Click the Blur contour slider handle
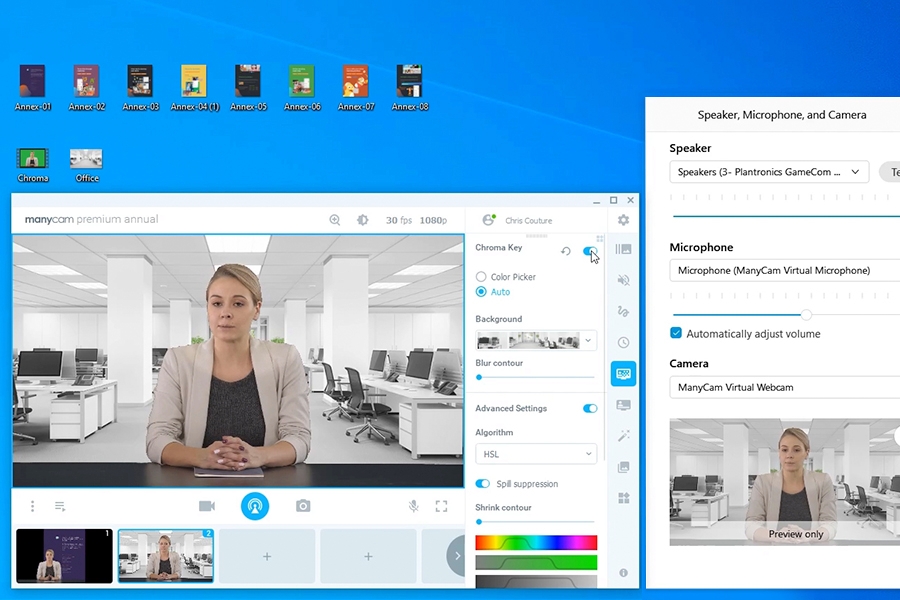 pos(479,377)
